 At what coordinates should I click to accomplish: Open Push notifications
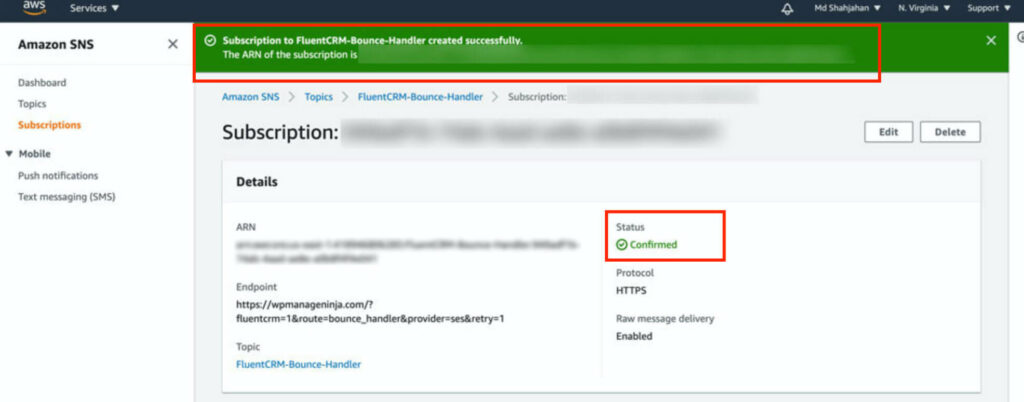[x=58, y=176]
